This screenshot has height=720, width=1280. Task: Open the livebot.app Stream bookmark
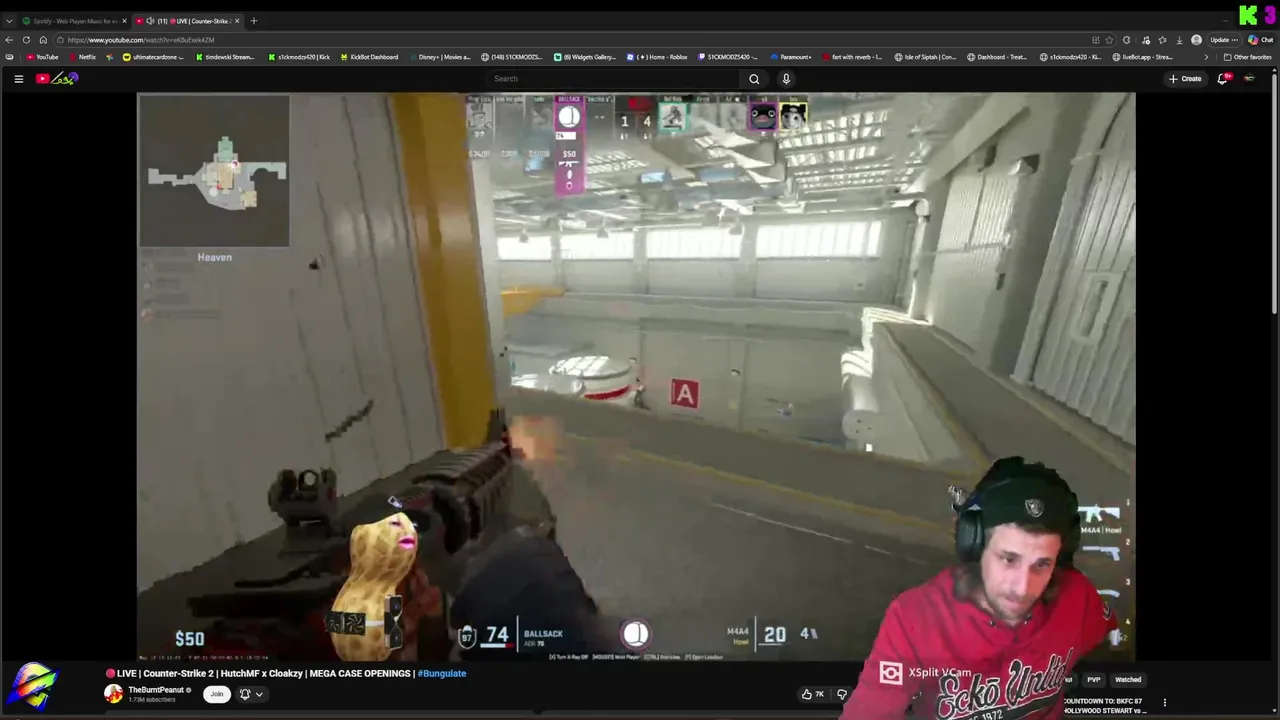(1142, 57)
